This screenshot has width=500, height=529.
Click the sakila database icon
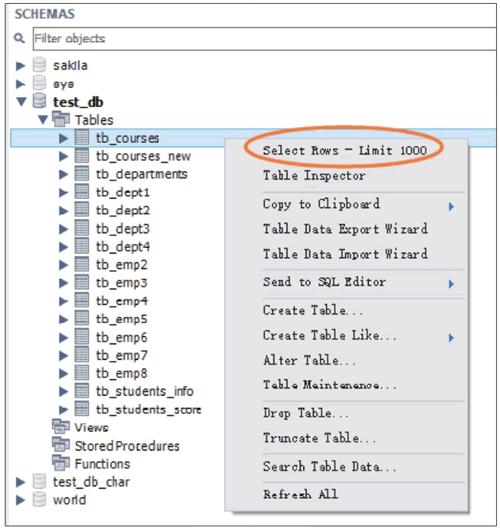point(39,65)
